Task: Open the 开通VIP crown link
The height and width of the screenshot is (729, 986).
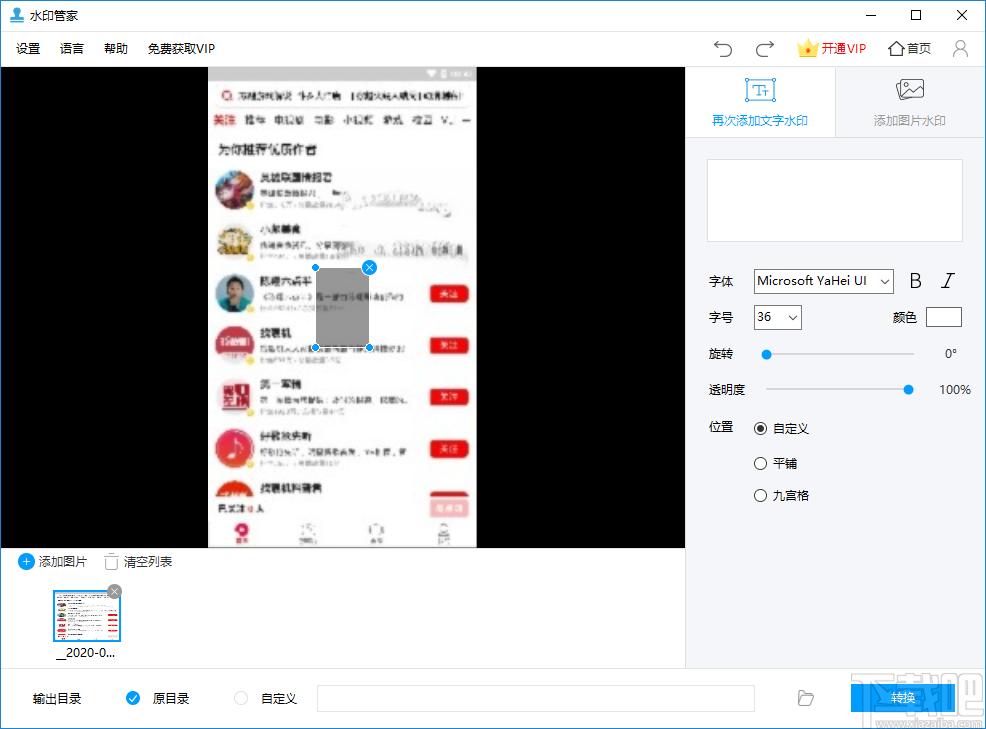Action: tap(831, 48)
